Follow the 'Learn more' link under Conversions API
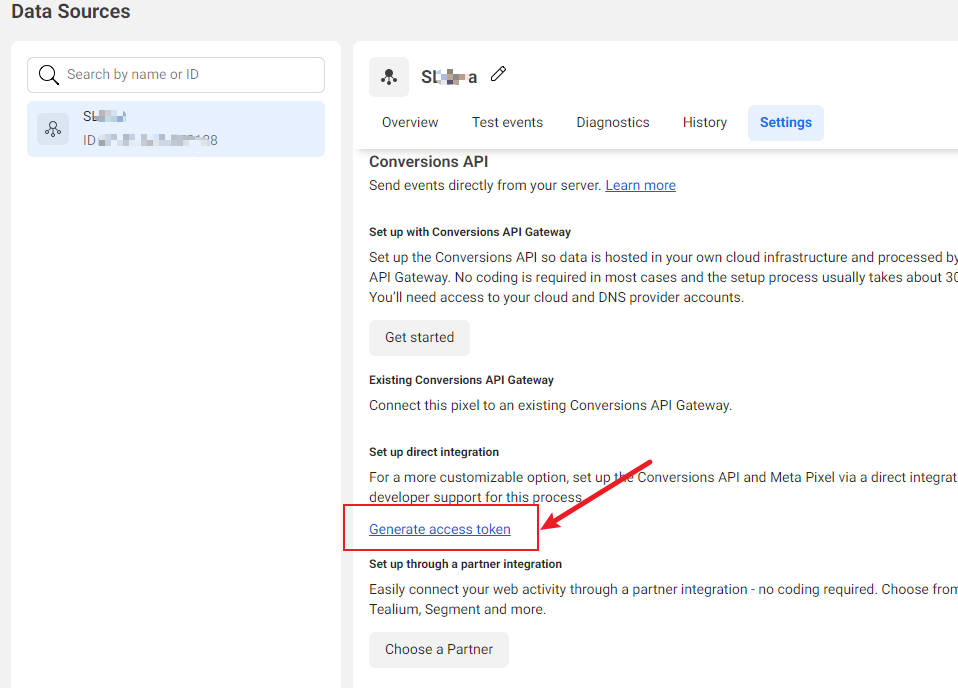The width and height of the screenshot is (958, 688). [x=640, y=186]
